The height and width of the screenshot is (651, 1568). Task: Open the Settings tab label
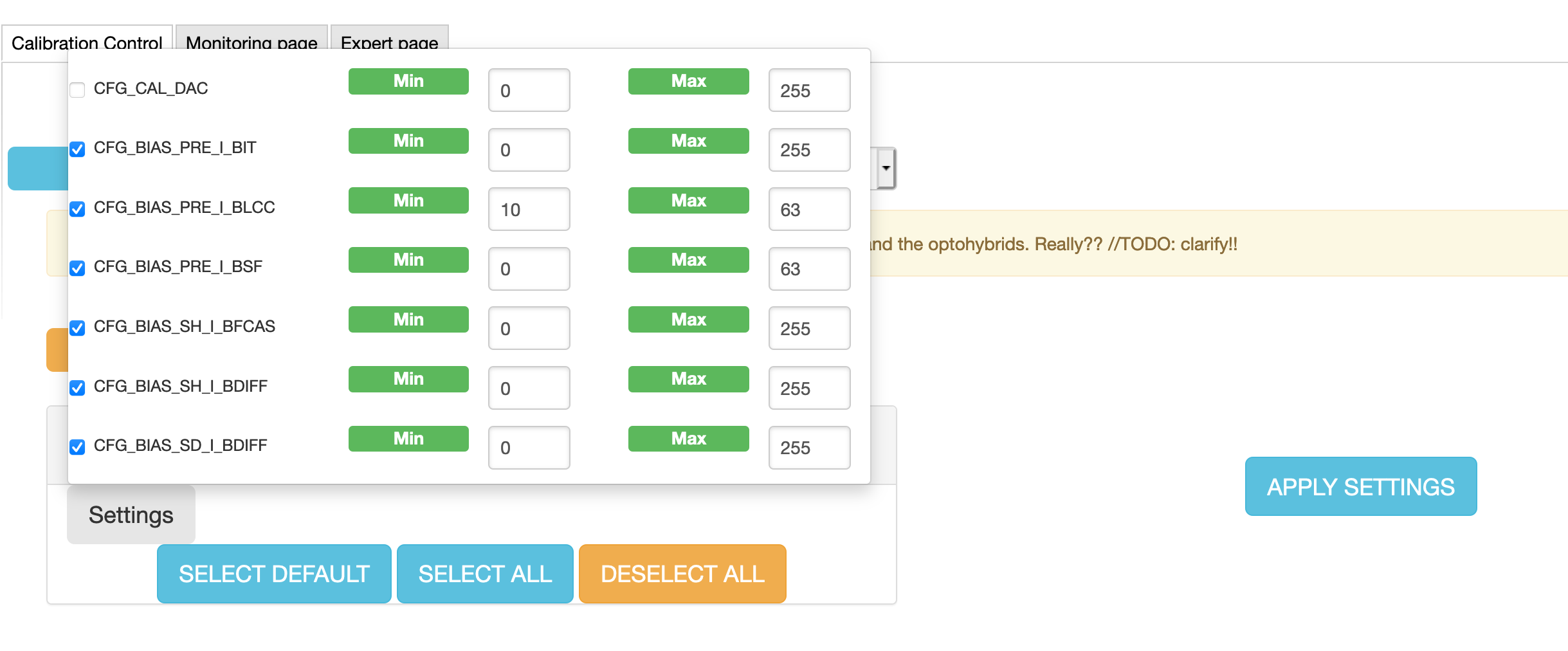(131, 515)
